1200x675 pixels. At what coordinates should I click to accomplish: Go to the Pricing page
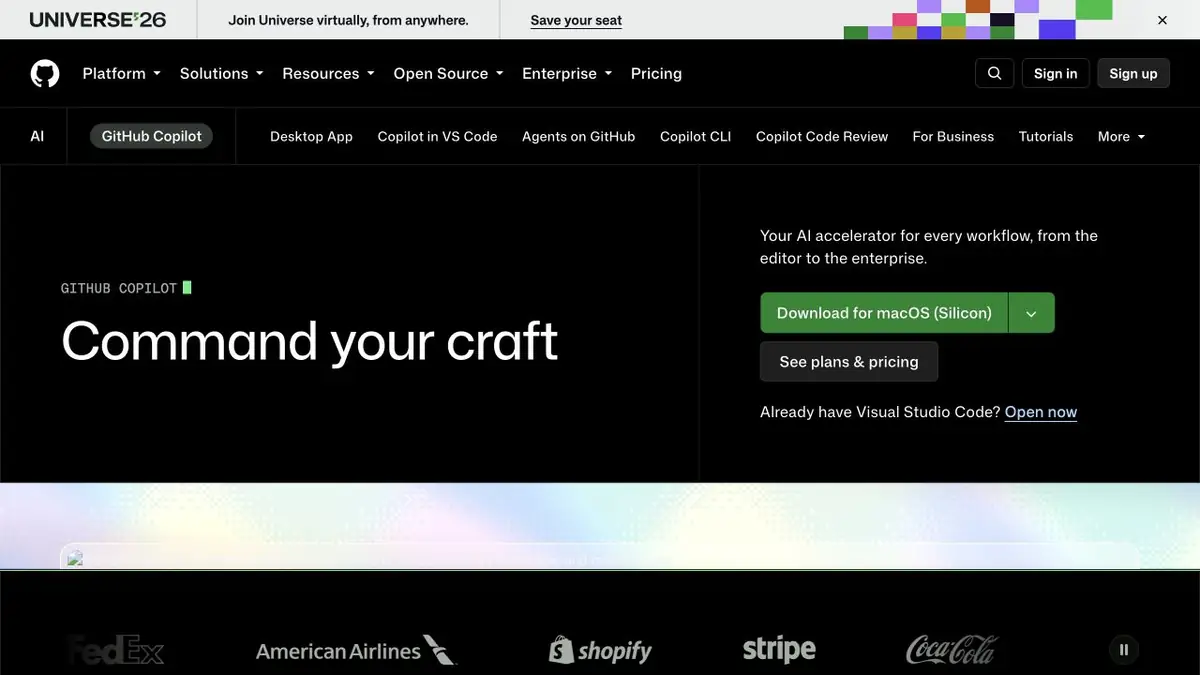click(656, 73)
